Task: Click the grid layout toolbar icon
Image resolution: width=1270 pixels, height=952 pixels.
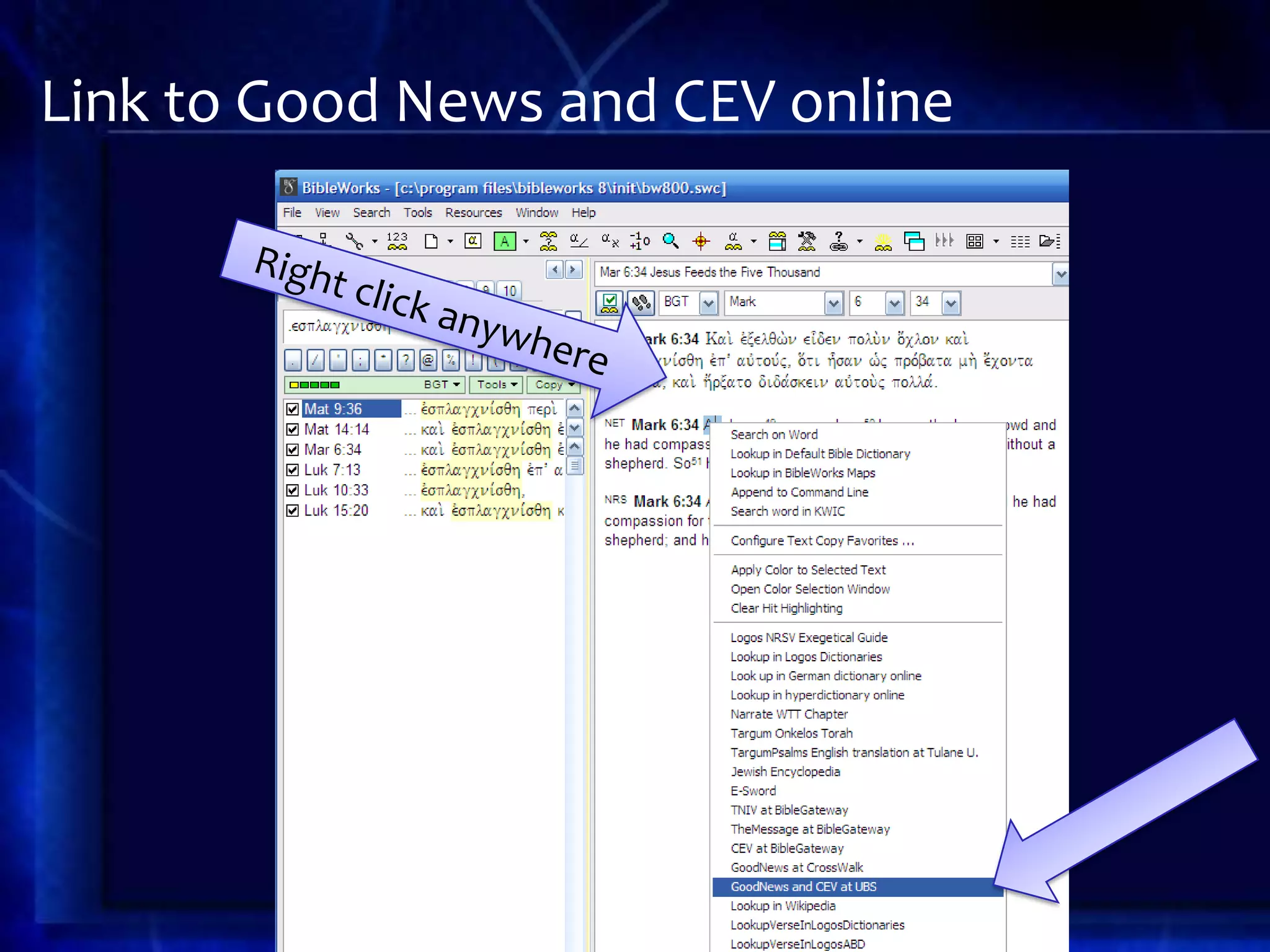Action: tap(975, 241)
